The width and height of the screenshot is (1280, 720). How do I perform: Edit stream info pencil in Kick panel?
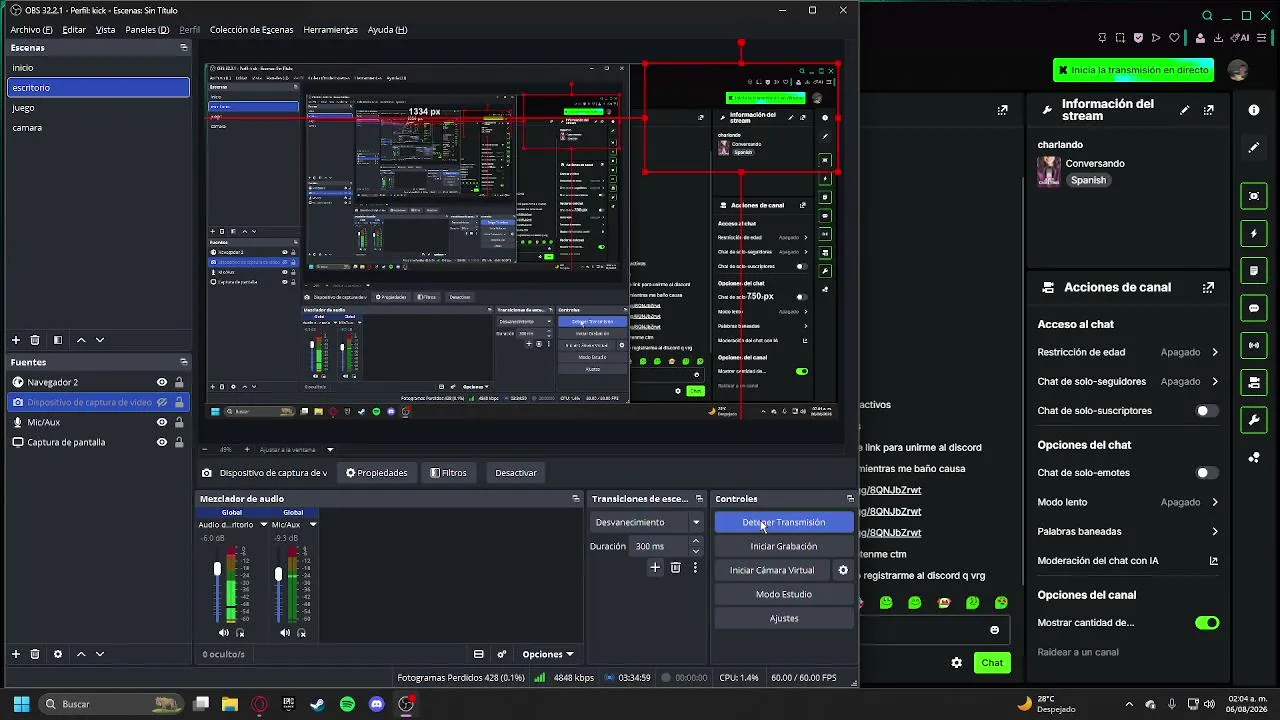[1185, 110]
